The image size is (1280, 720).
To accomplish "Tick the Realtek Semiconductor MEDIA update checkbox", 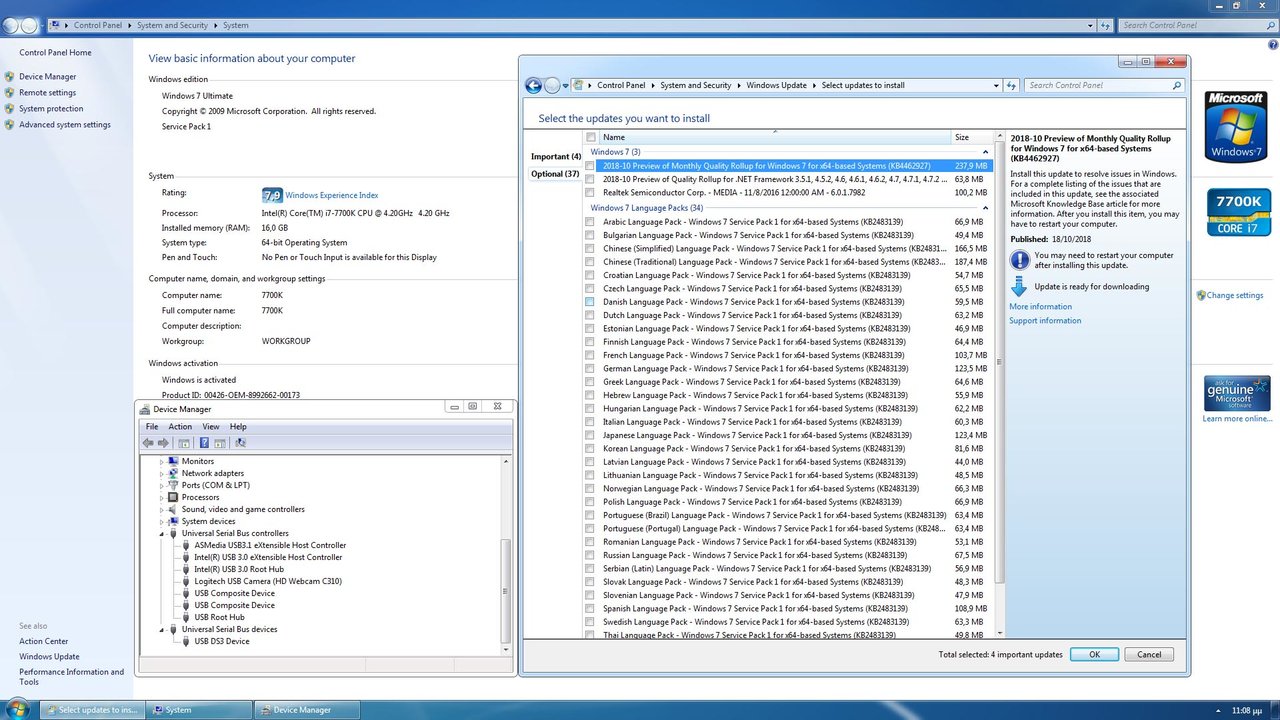I will [x=590, y=192].
